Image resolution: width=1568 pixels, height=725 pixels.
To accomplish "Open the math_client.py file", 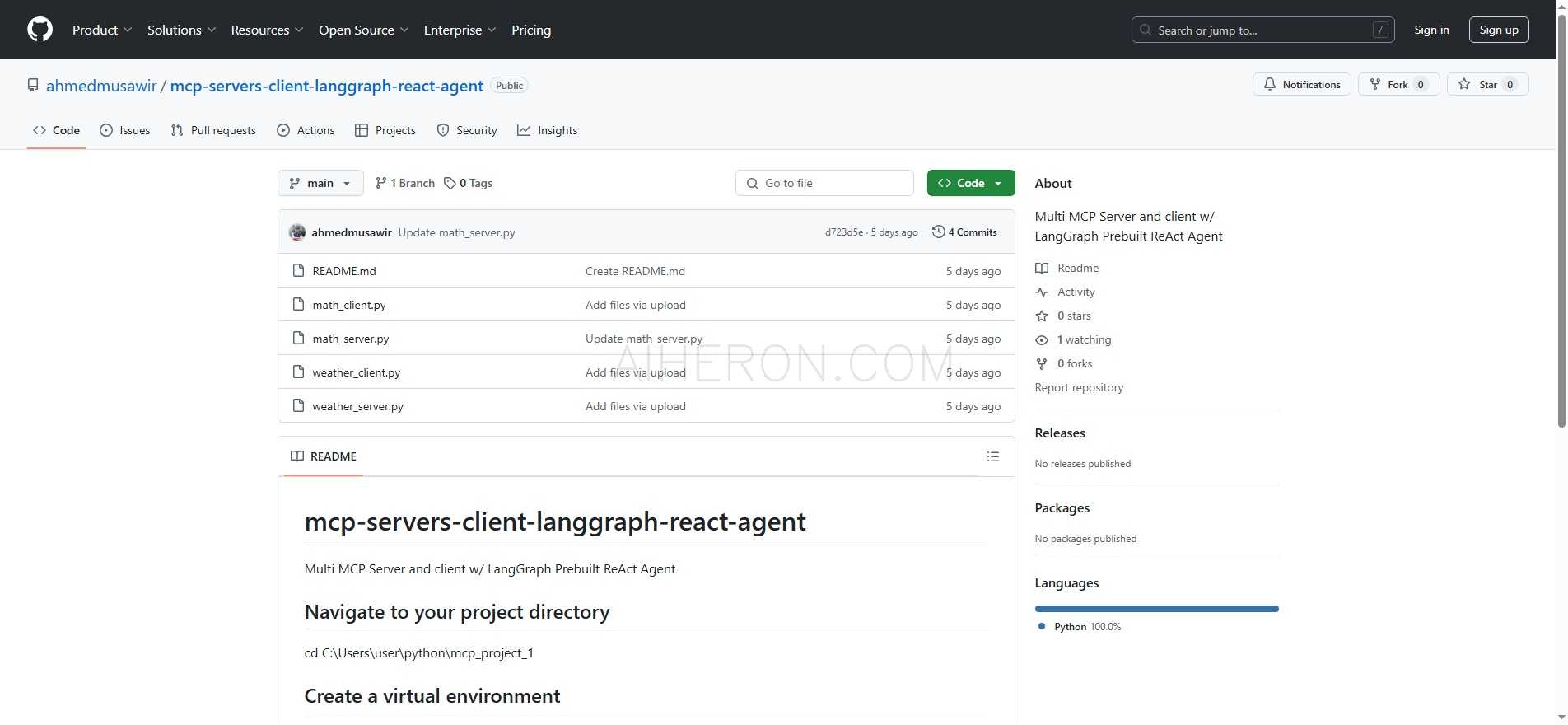I will point(349,305).
